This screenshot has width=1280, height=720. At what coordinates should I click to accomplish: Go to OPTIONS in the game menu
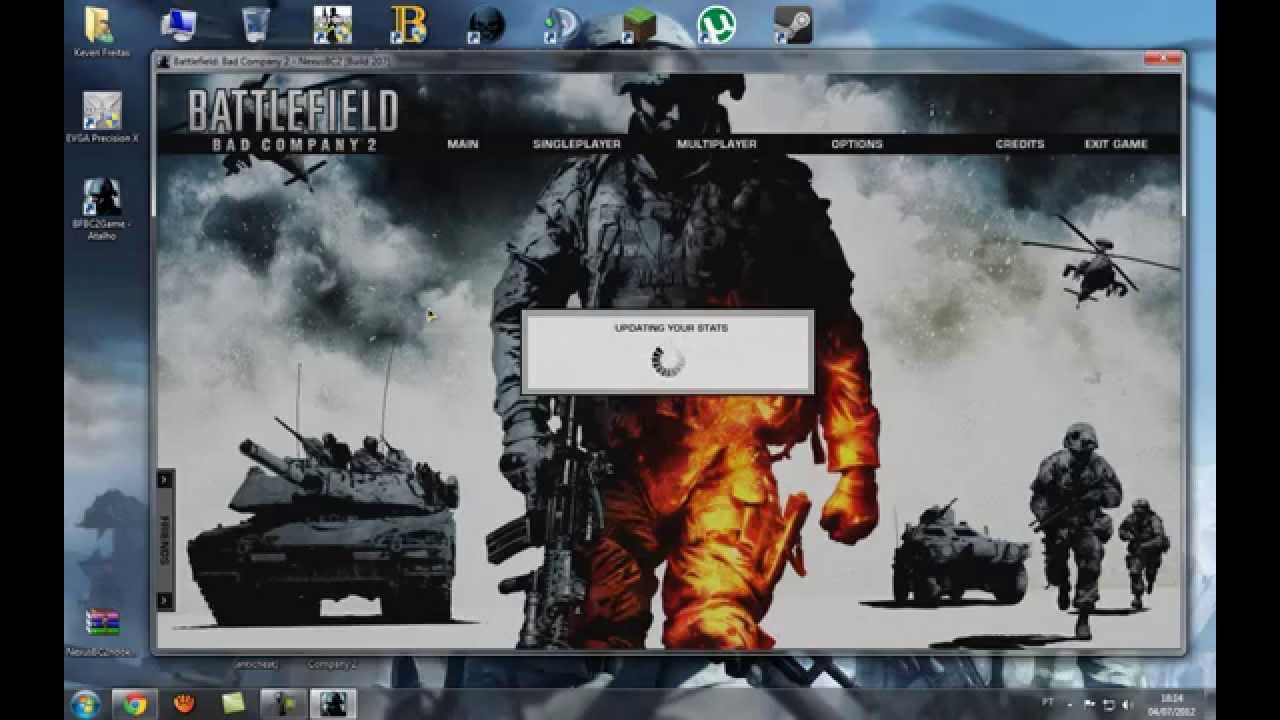point(857,144)
